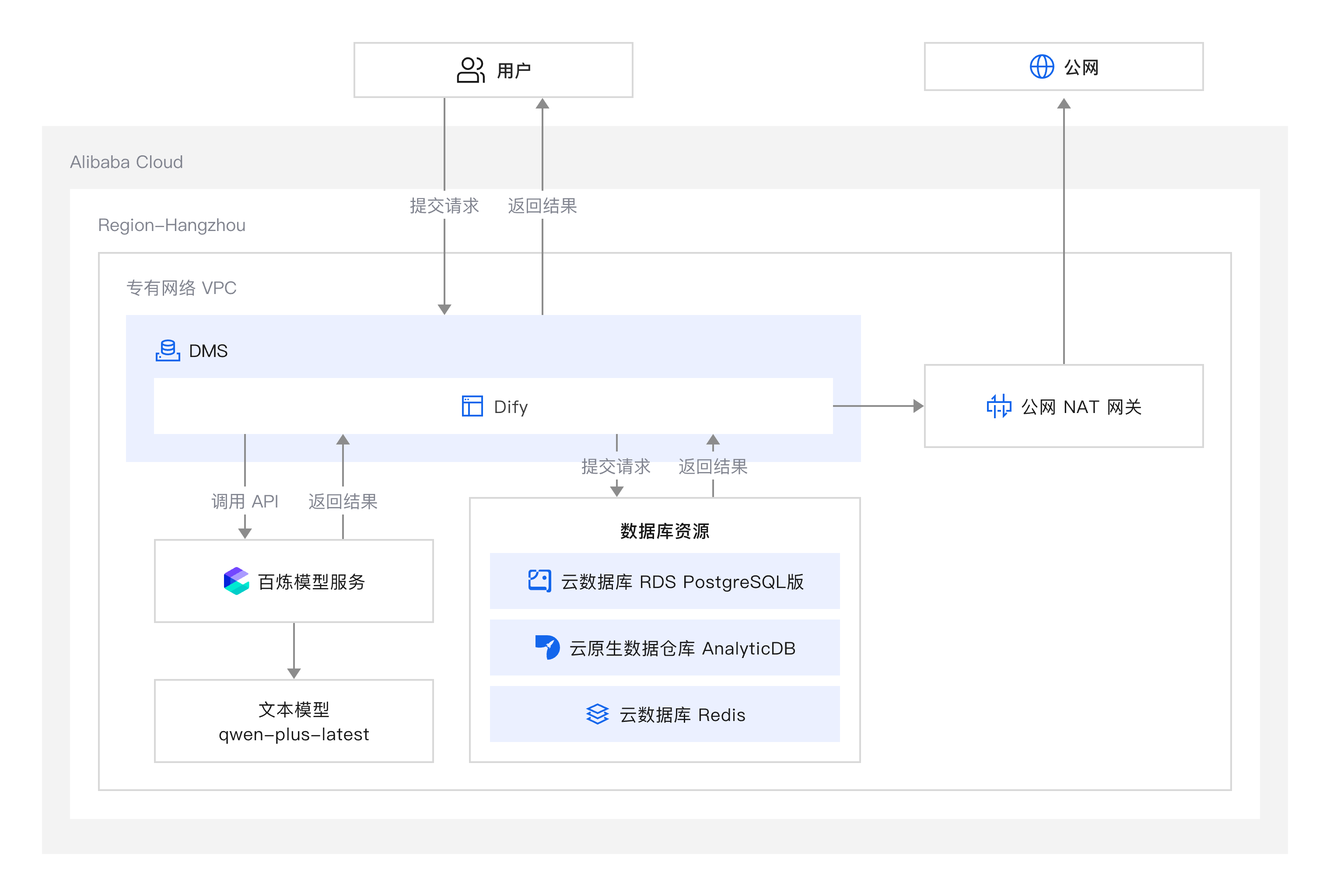Click the Region-Hangzhou label

pos(171,225)
